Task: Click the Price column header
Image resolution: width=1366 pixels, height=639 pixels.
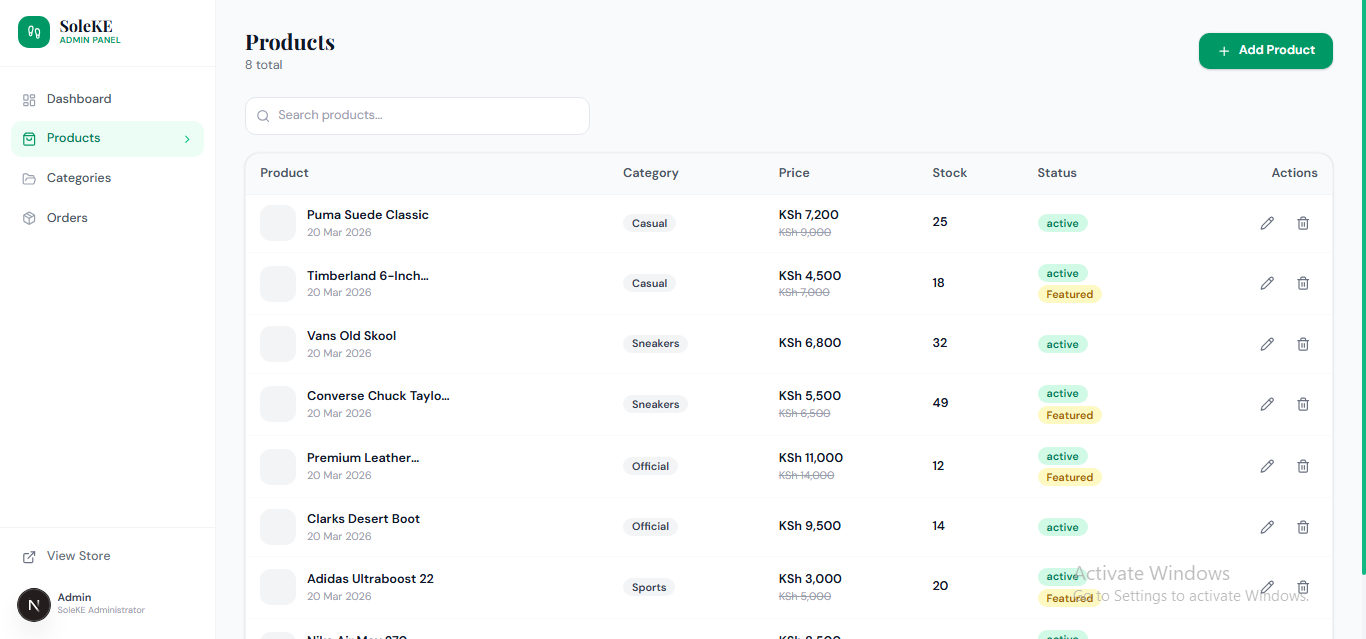Action: pyautogui.click(x=794, y=173)
